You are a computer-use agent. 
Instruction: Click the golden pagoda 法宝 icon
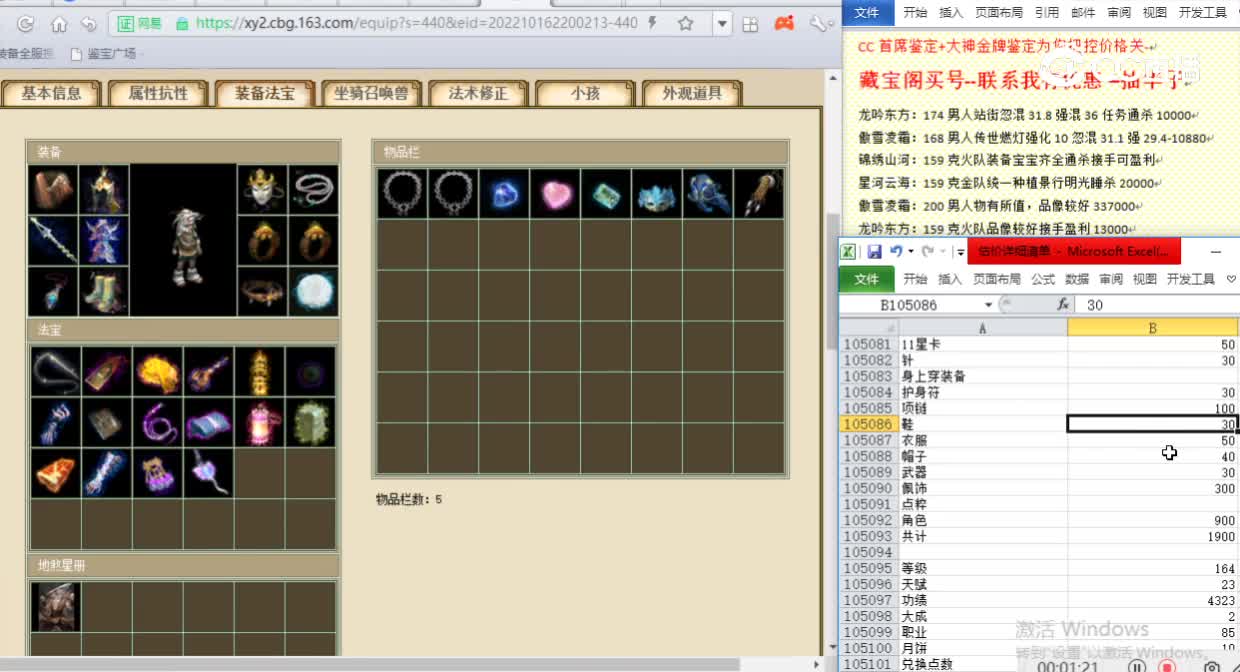point(260,371)
